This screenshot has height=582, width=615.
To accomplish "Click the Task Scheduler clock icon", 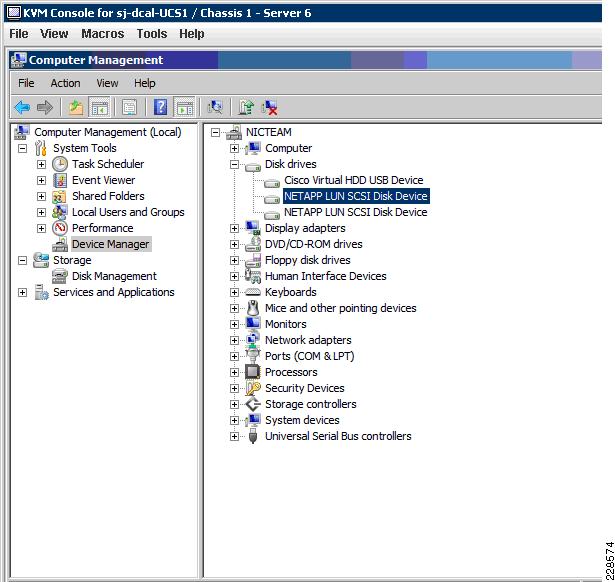I will [x=60, y=164].
